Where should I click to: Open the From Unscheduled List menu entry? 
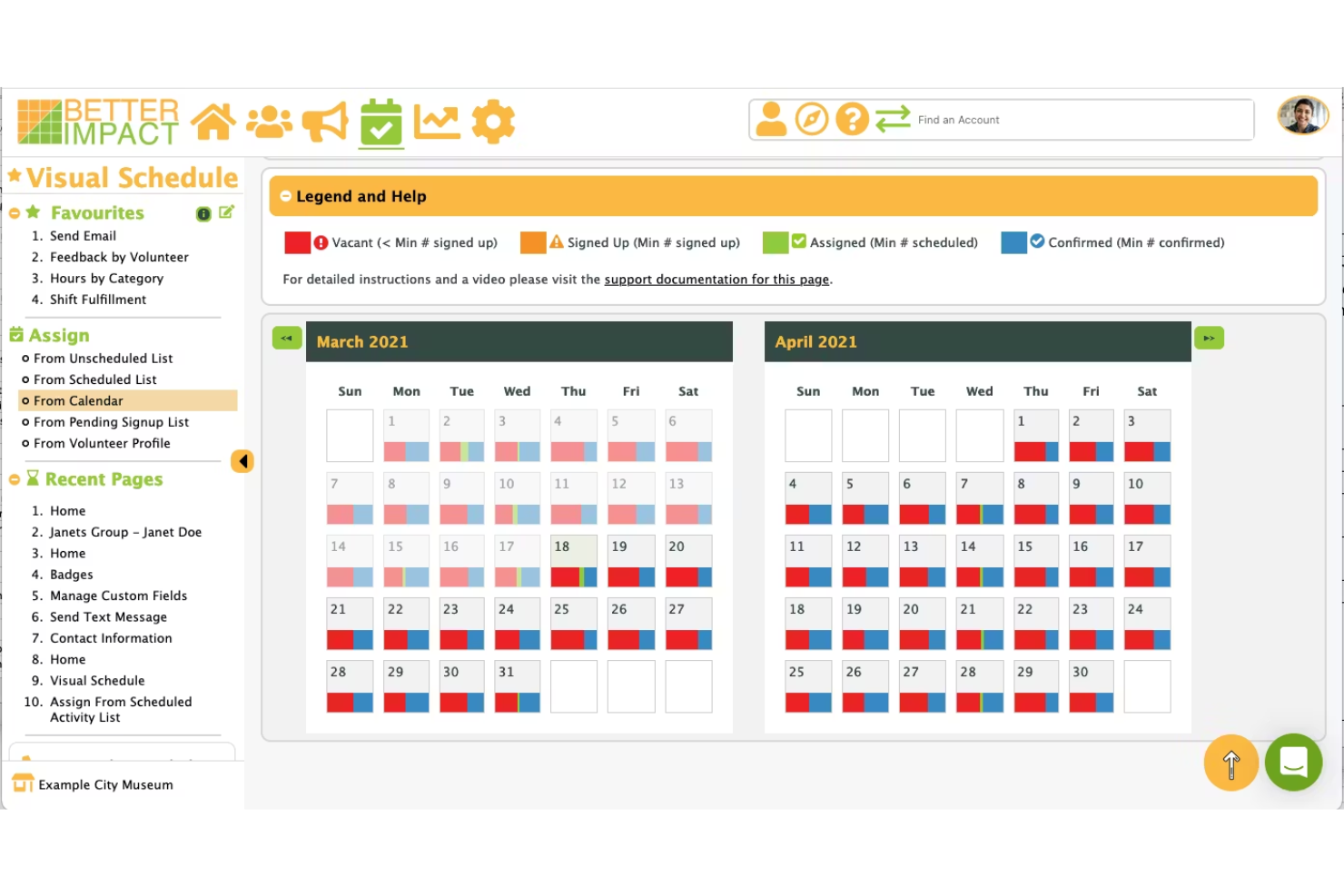103,358
